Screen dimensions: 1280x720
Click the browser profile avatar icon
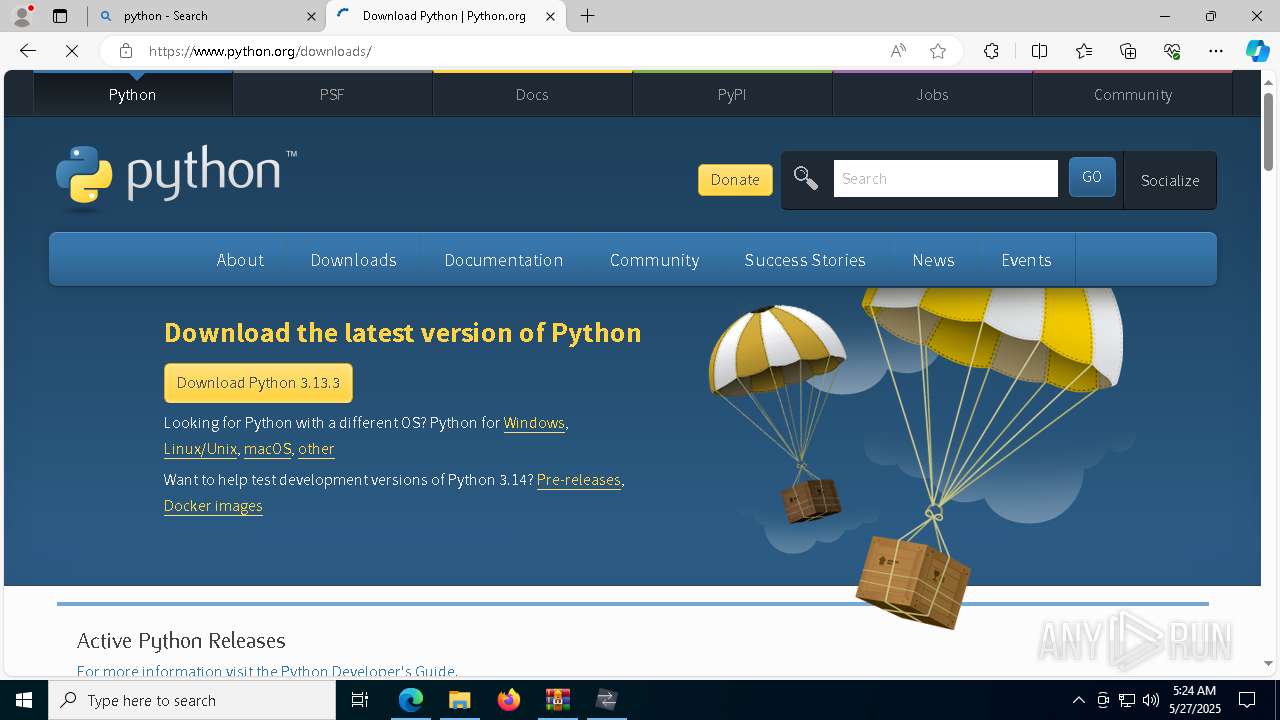click(x=22, y=16)
